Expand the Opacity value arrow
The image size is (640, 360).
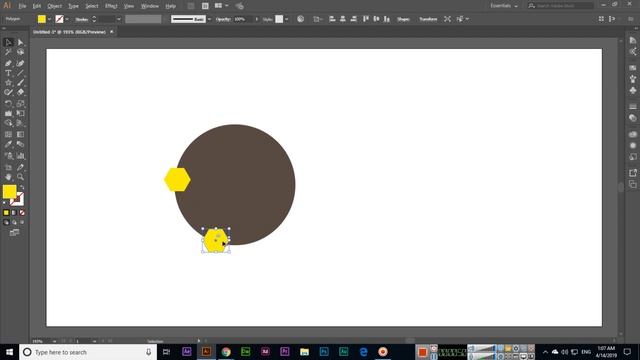click(256, 19)
